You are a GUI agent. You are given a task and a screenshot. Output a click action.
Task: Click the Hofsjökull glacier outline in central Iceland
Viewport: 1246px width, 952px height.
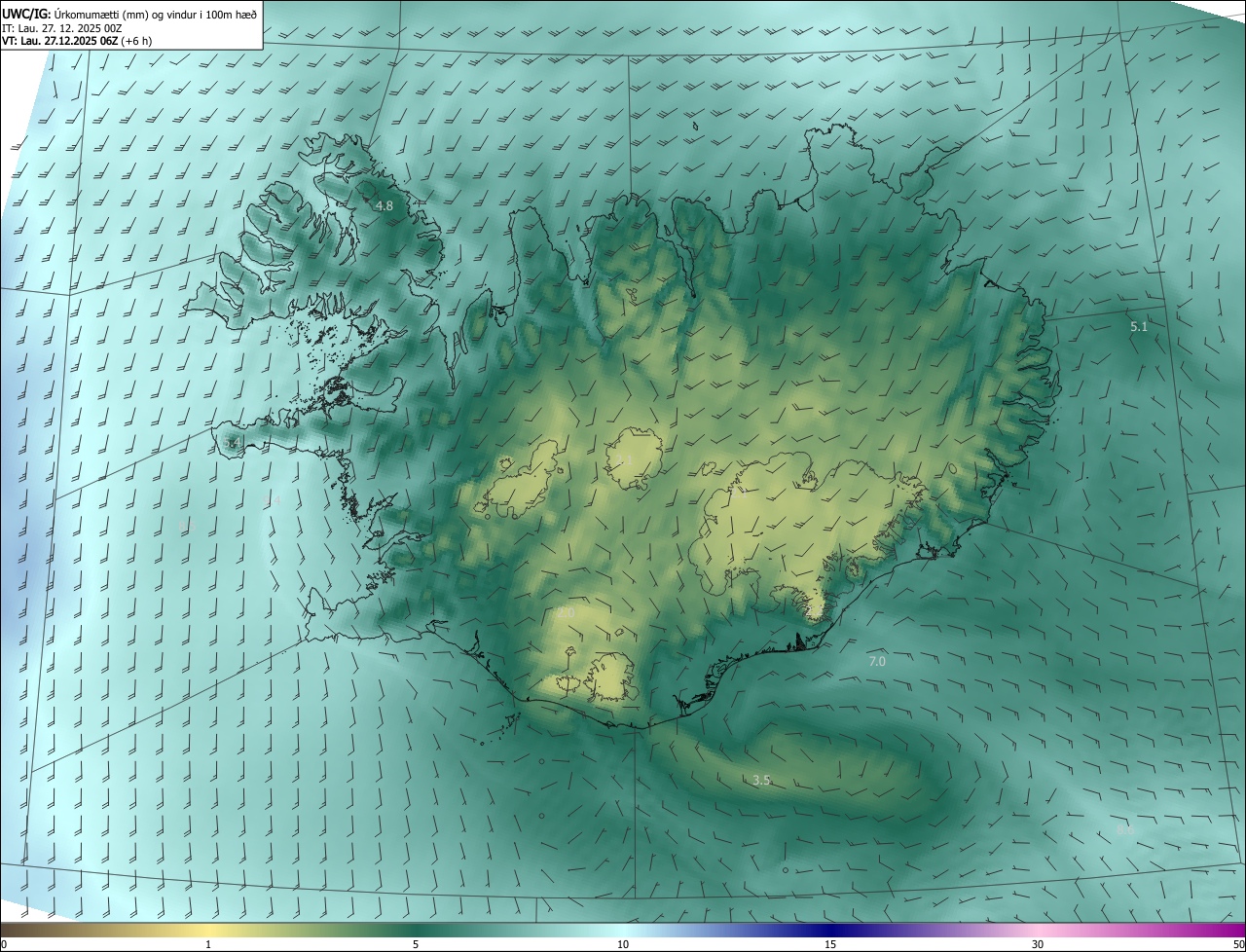pos(636,458)
